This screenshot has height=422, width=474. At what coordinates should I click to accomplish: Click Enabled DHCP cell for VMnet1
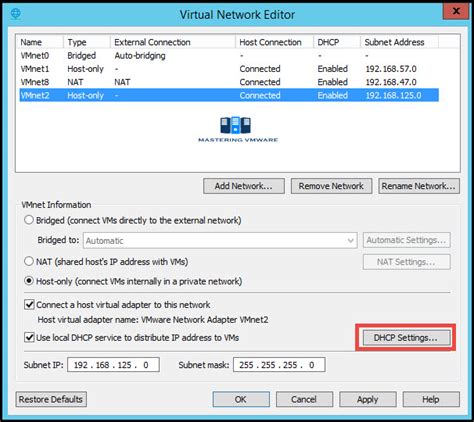coord(332,69)
